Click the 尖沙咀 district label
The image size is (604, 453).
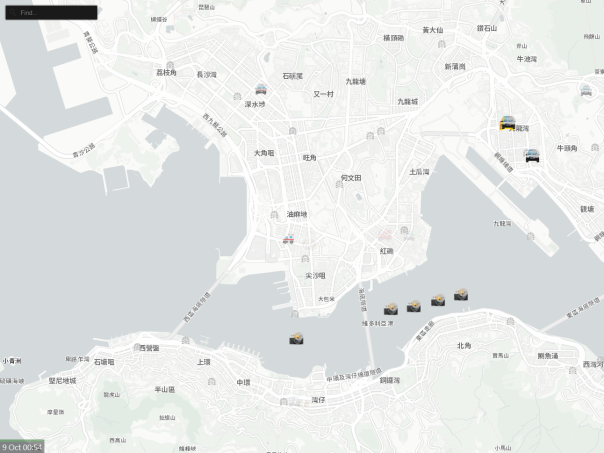[316, 275]
